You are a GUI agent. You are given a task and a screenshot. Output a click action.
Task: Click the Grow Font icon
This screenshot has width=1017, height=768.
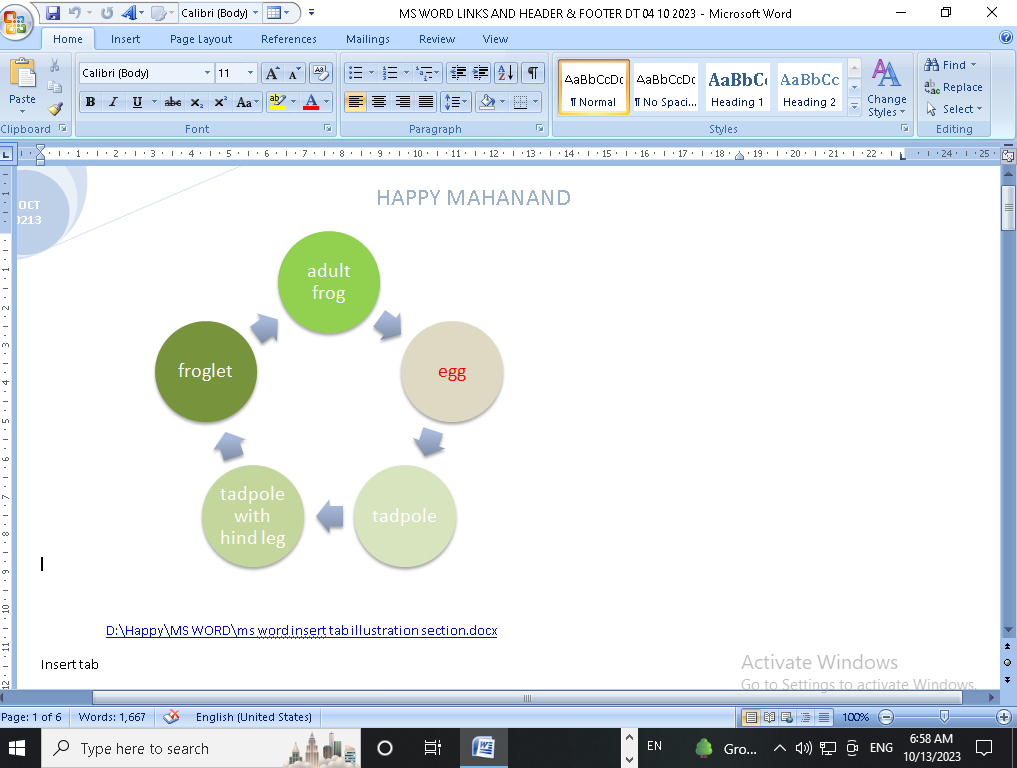[x=272, y=73]
